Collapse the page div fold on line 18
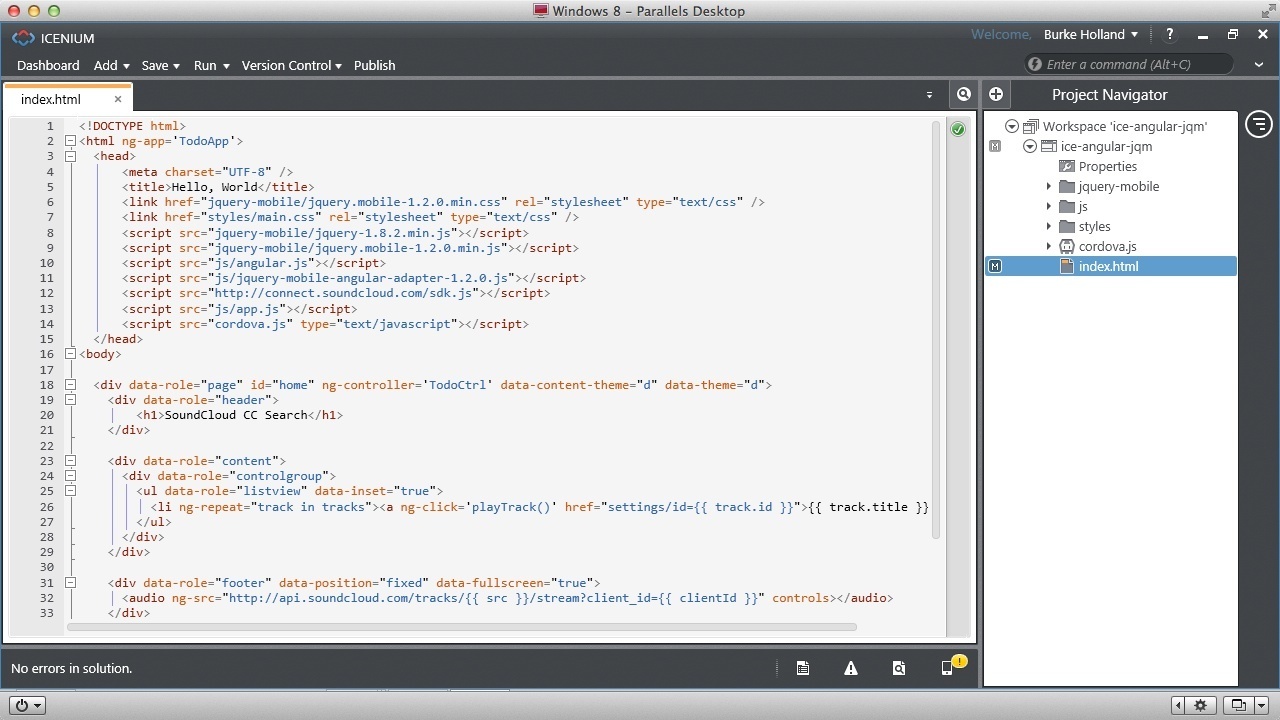The height and width of the screenshot is (720, 1280). tap(71, 385)
